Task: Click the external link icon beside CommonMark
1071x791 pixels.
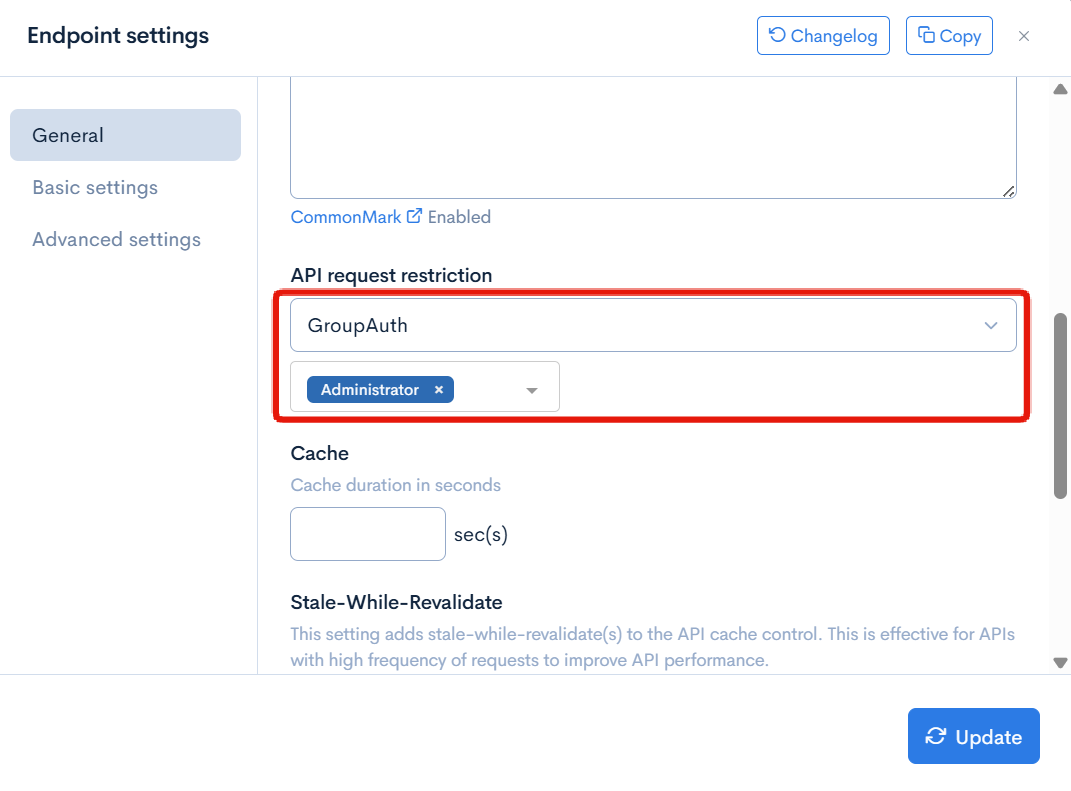Action: 414,216
